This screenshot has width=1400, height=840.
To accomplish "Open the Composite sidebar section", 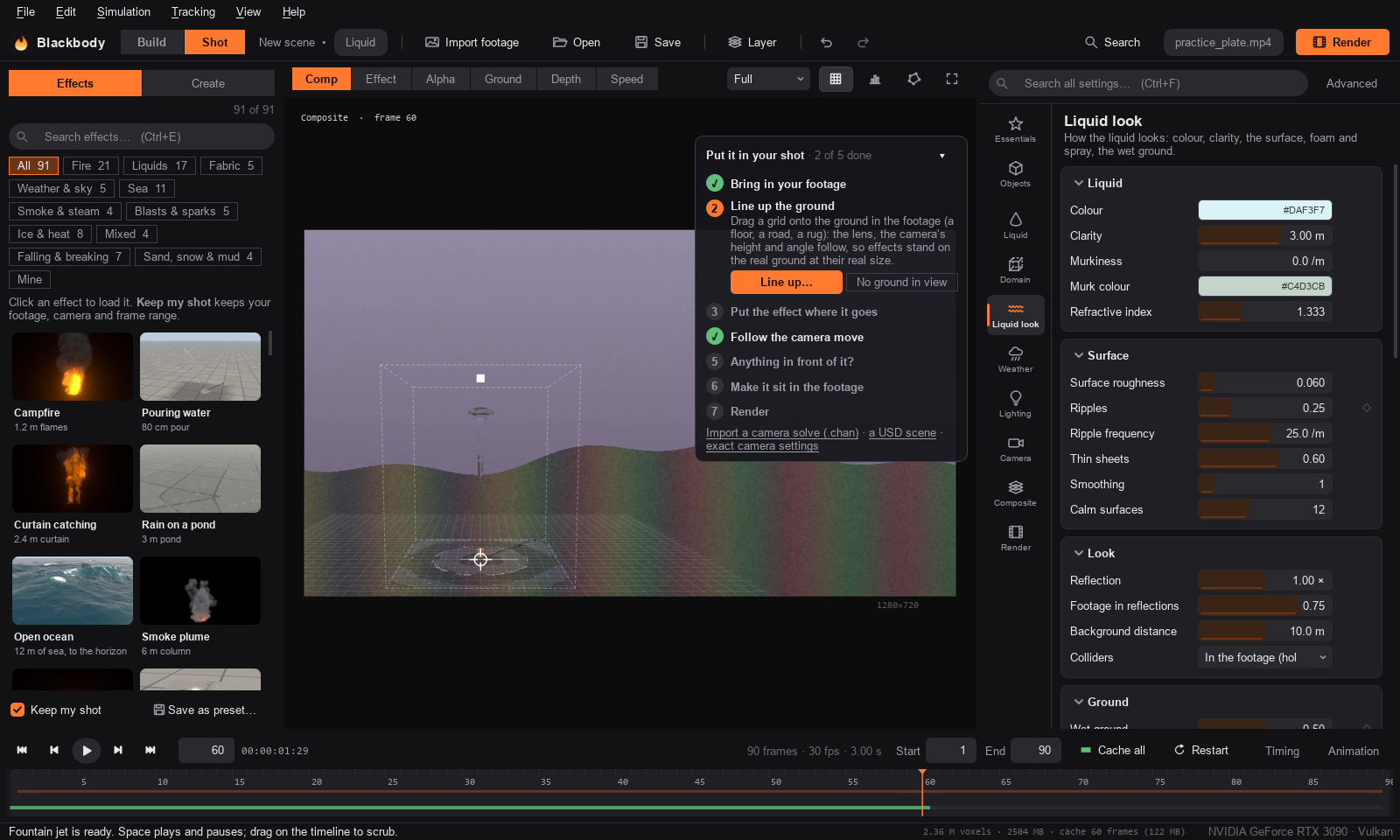I will 1015,493.
